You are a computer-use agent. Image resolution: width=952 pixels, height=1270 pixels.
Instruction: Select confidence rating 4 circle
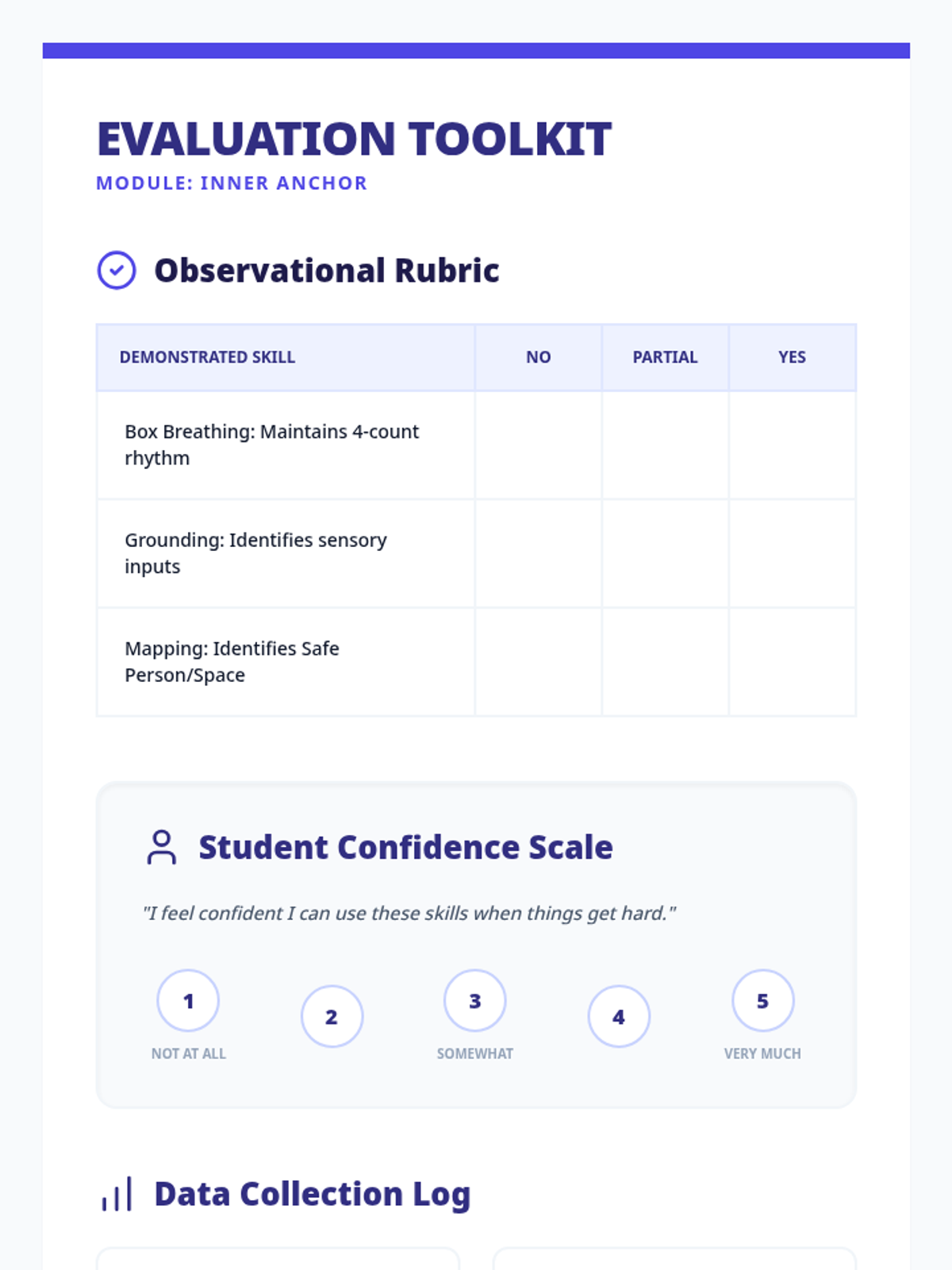coord(619,1017)
